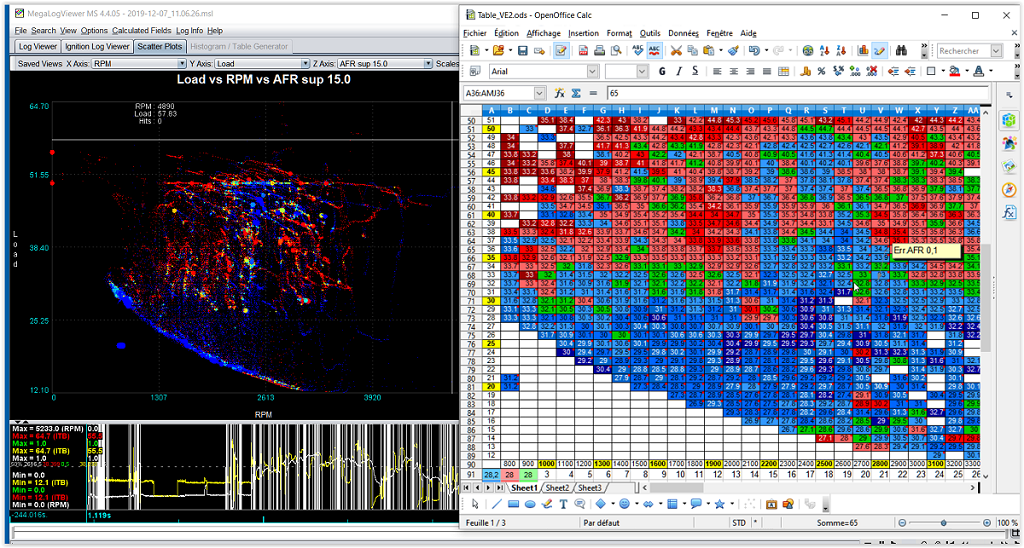Click the formula input line containing 65
The image size is (1024, 548).
coord(796,93)
